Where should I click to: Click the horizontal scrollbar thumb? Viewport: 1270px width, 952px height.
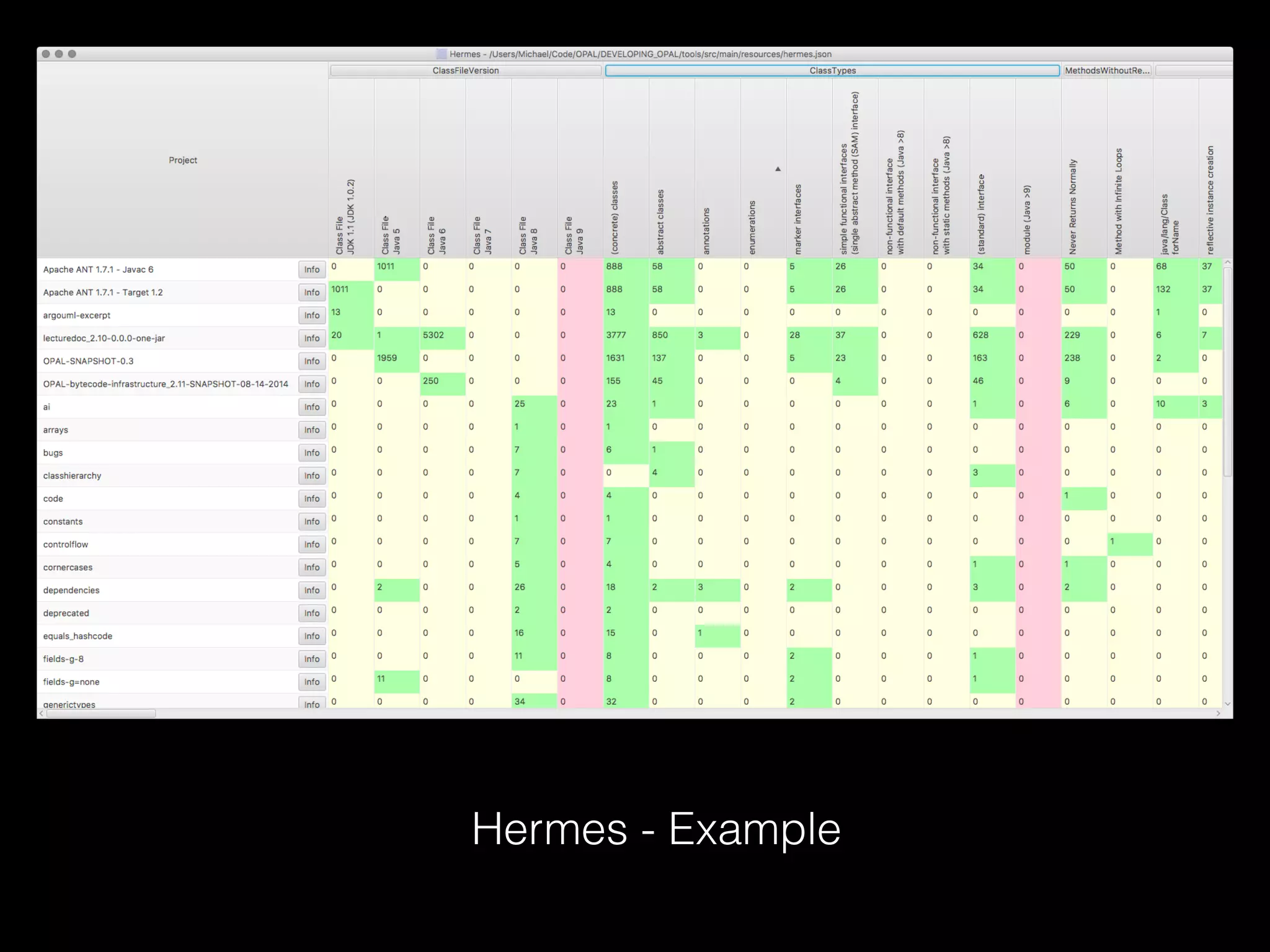click(x=101, y=713)
